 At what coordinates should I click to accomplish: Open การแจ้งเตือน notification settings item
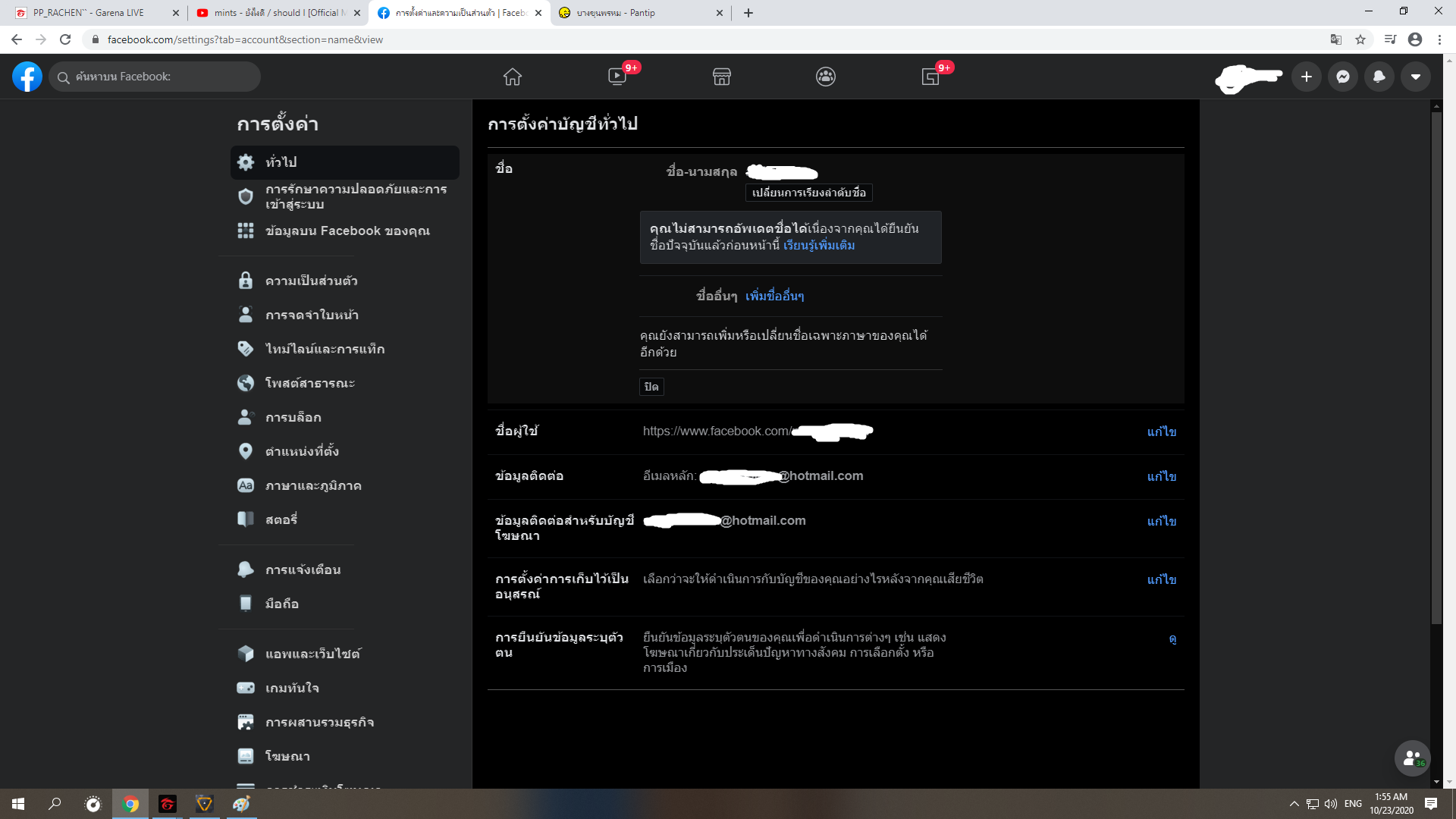pyautogui.click(x=303, y=570)
